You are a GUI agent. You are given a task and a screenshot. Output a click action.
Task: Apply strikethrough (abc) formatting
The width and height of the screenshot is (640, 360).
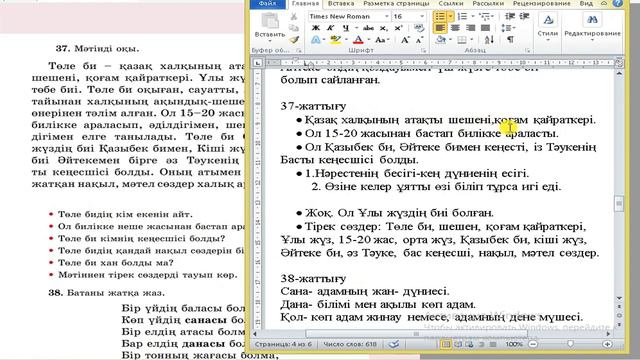pos(368,28)
